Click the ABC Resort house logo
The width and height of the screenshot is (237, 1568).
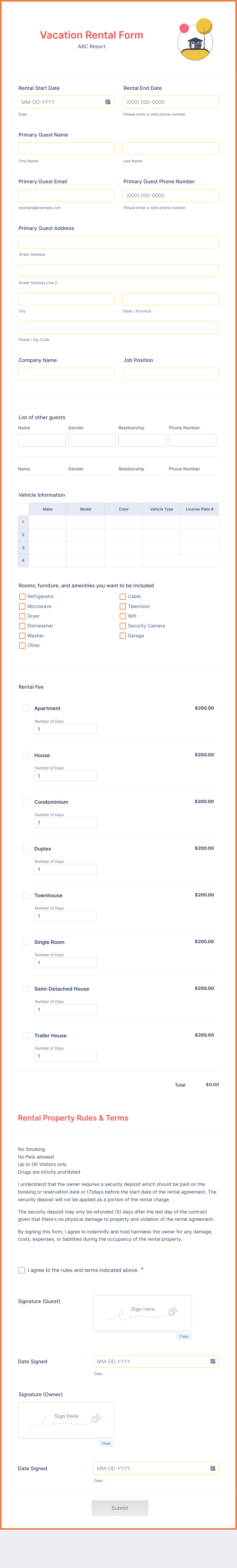tap(195, 40)
